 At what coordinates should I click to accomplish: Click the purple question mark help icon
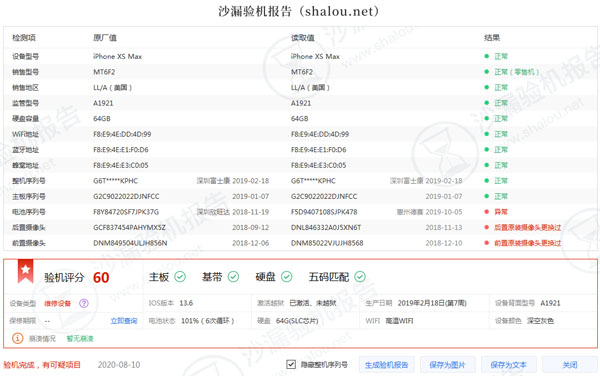[x=83, y=303]
